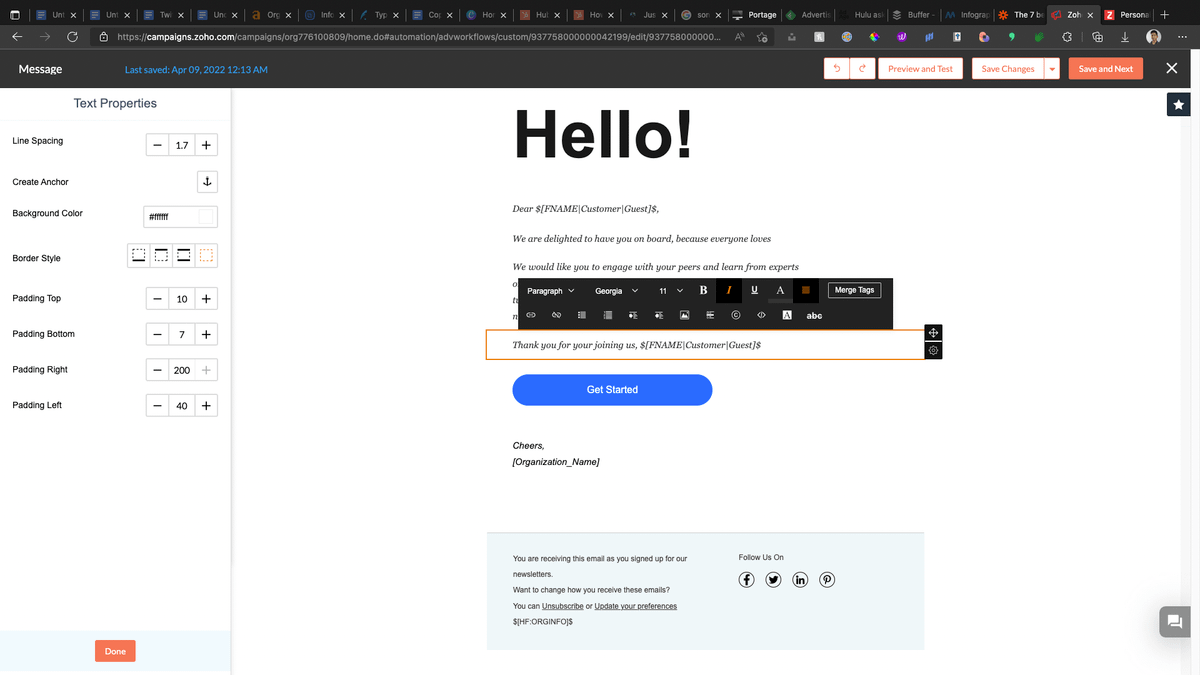Insert a copyright special character symbol
Screen dimensions: 1200x675
click(x=736, y=315)
